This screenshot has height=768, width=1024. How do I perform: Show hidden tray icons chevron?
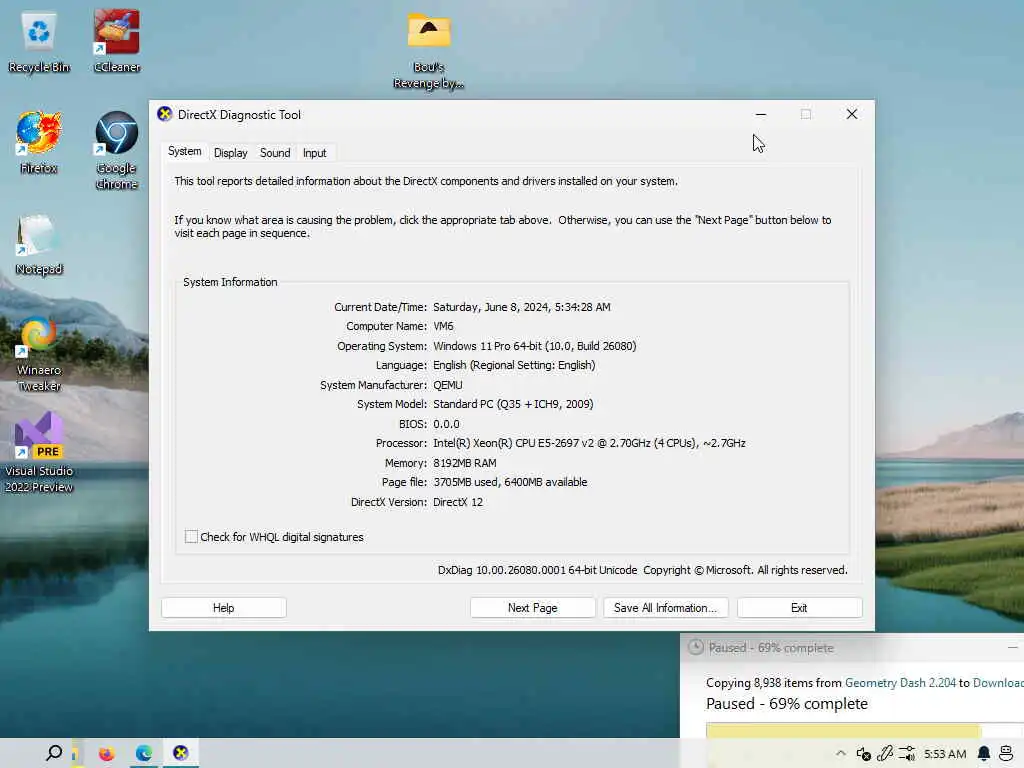[x=840, y=754]
